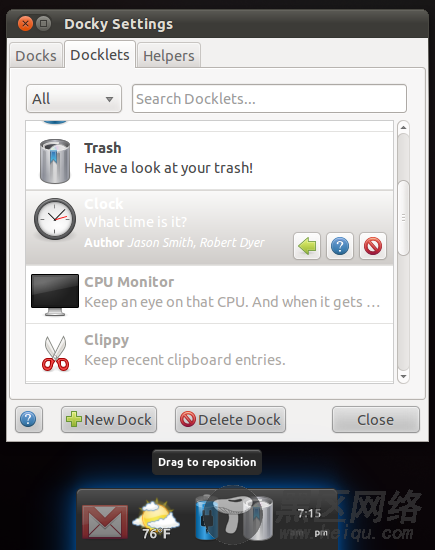
Task: Click the weather 76°F dock icon
Action: click(x=156, y=520)
